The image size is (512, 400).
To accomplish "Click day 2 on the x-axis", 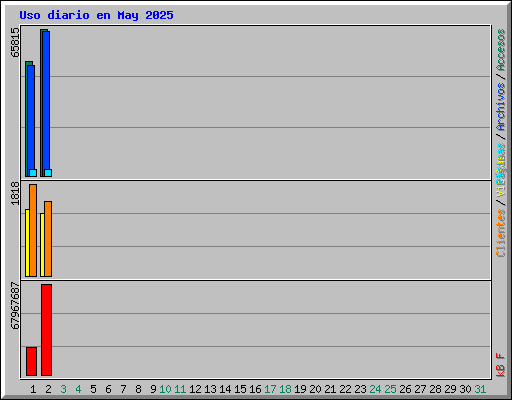I will tap(48, 389).
